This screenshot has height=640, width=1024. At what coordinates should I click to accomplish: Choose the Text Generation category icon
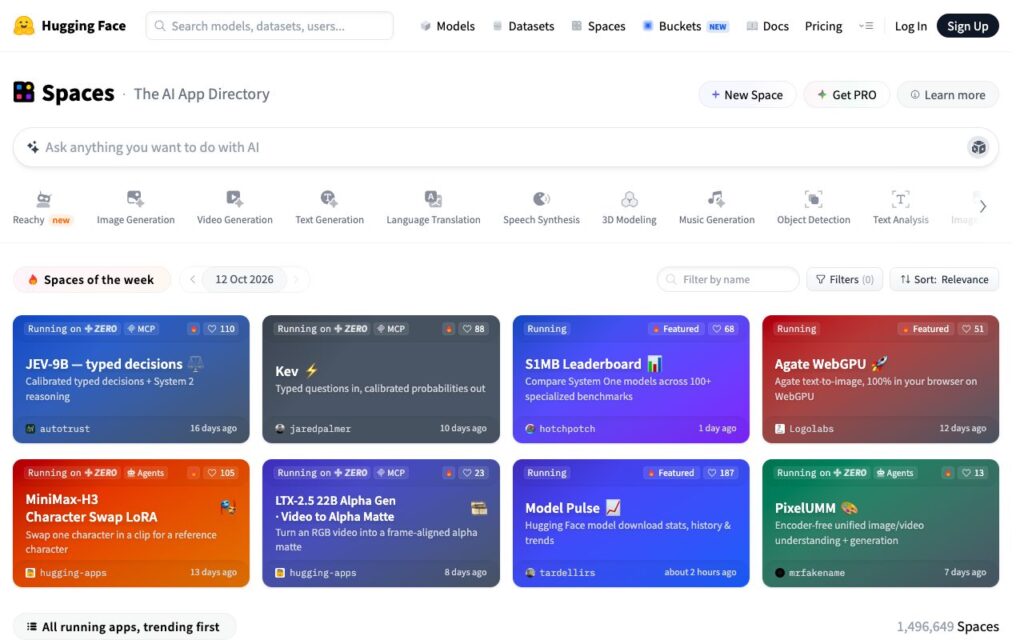[329, 199]
